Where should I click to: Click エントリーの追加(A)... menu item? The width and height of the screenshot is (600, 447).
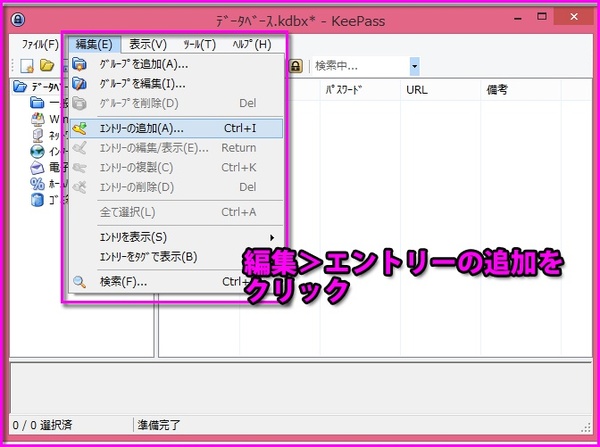176,129
